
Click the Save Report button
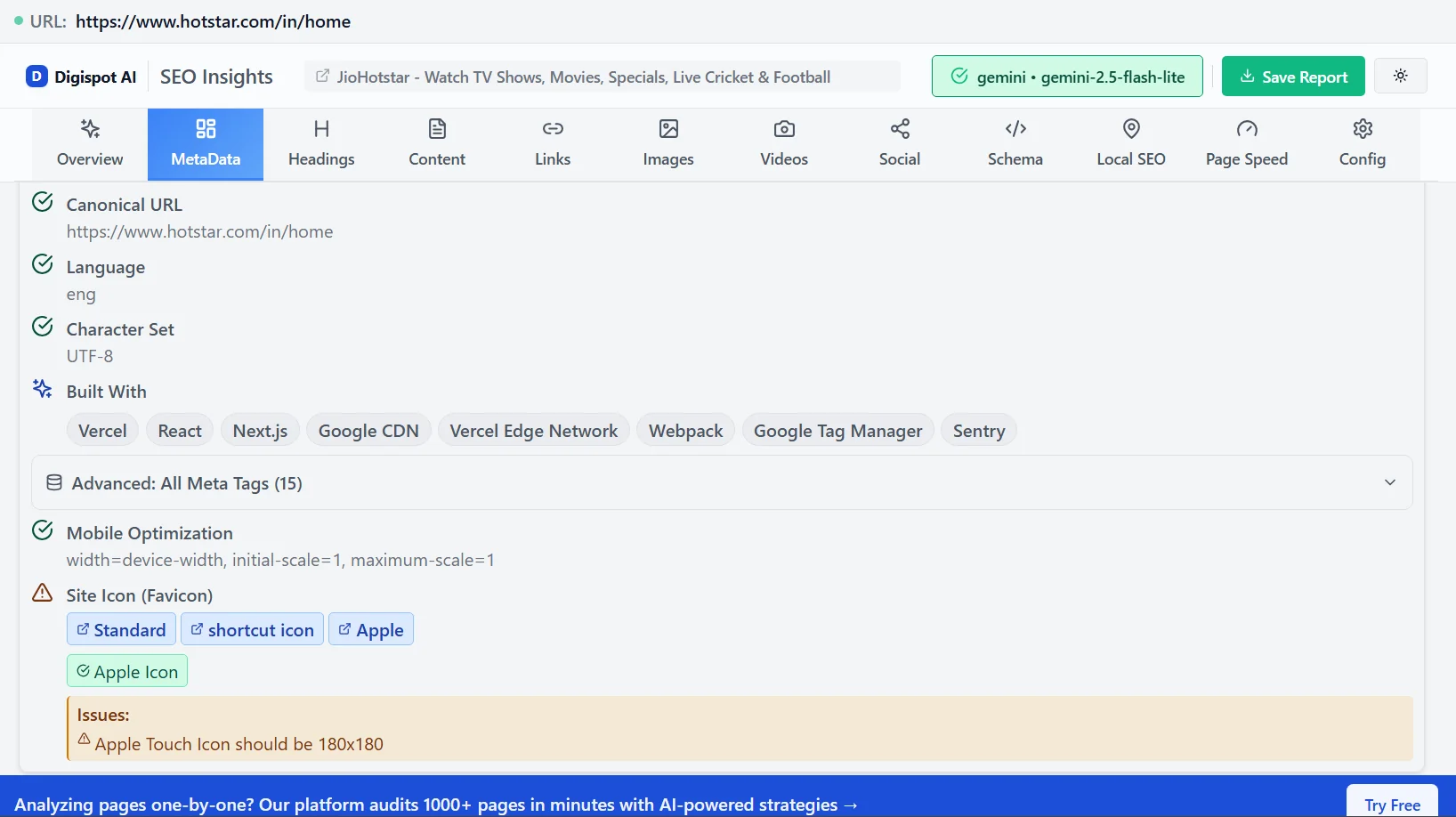coord(1293,77)
